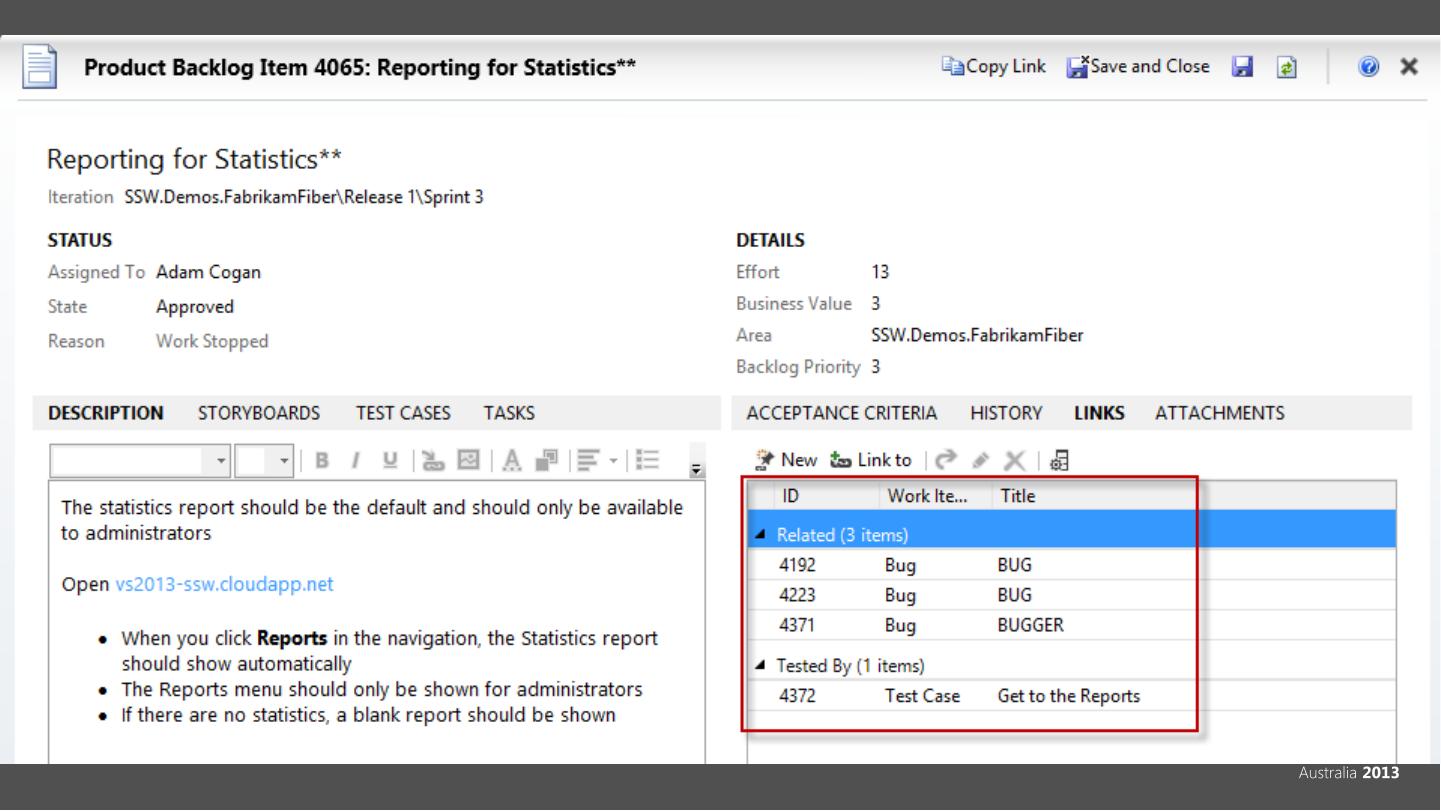Image resolution: width=1441 pixels, height=811 pixels.
Task: Open the History tab
Action: (x=1006, y=413)
